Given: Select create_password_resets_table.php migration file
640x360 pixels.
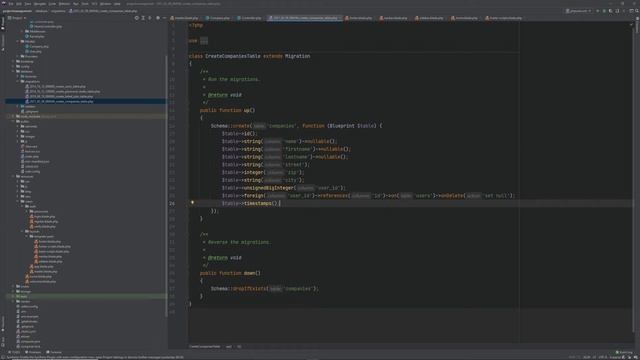Looking at the screenshot, I should (63, 91).
